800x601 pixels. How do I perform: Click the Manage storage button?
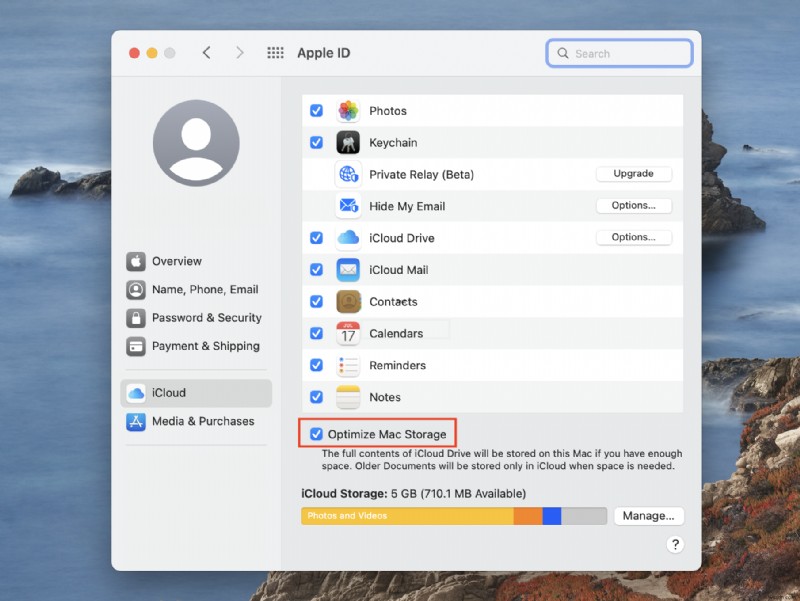coord(648,515)
